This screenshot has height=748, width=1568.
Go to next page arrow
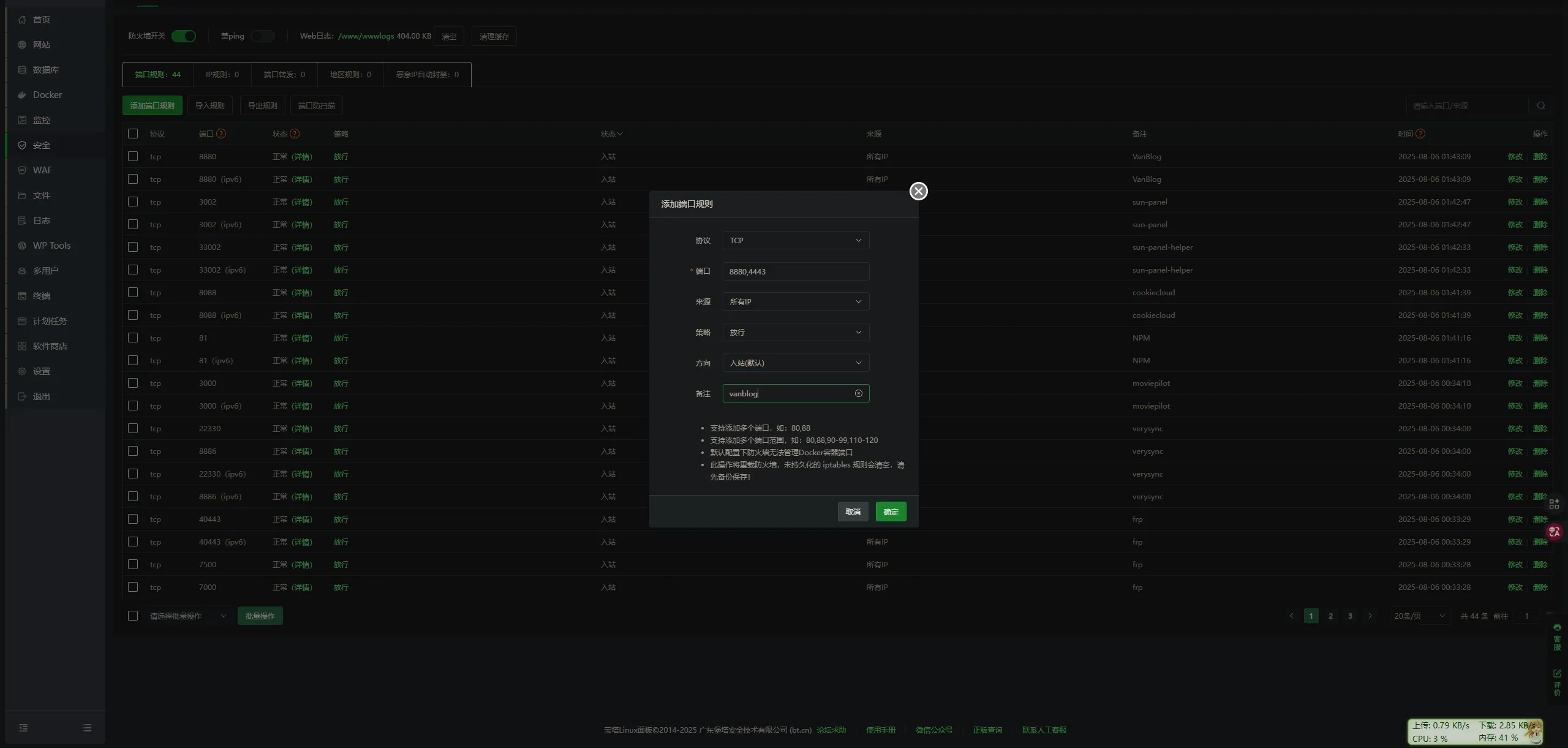pyautogui.click(x=1370, y=616)
